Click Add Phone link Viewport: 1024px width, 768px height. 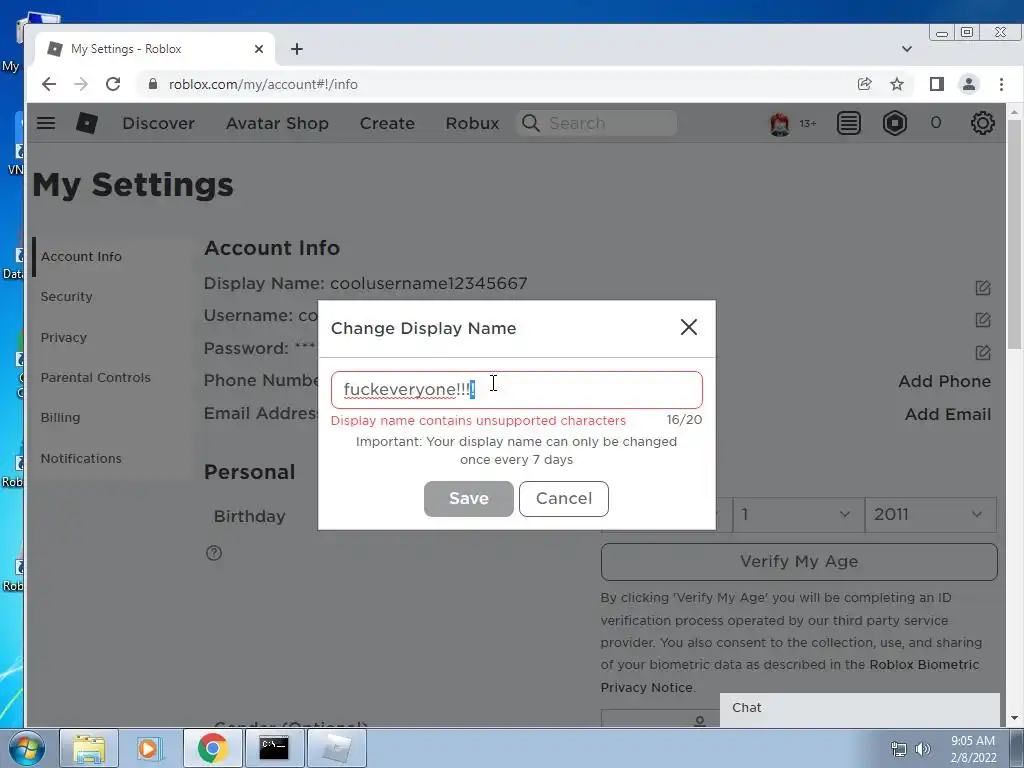tap(944, 381)
